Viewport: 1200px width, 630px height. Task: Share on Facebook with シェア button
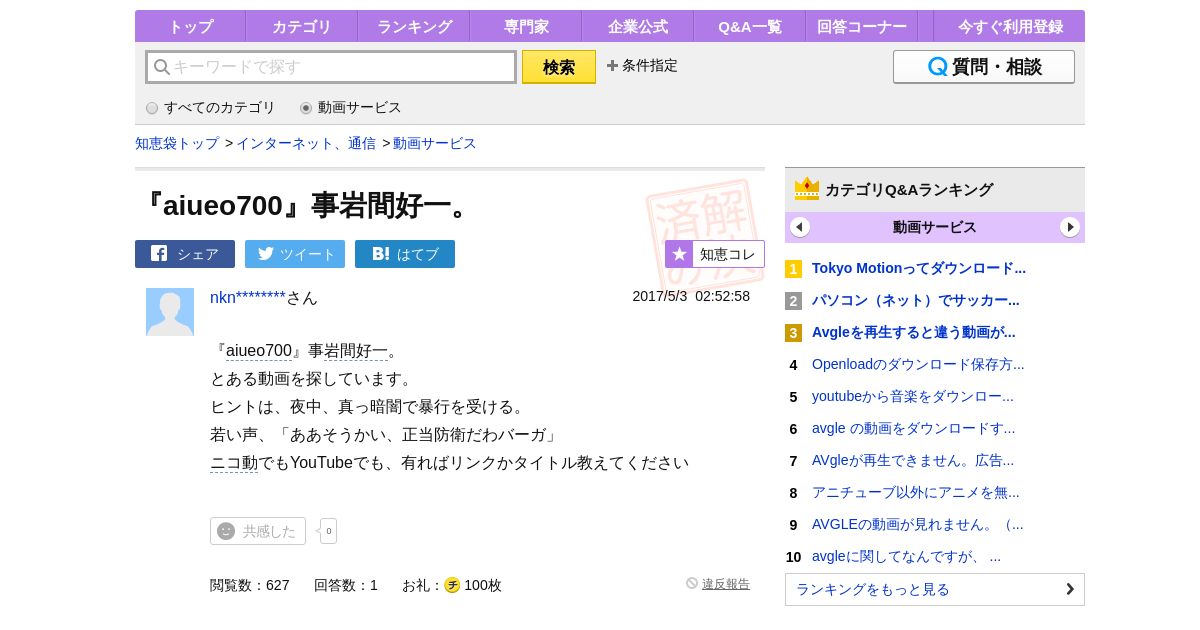pyautogui.click(x=185, y=254)
